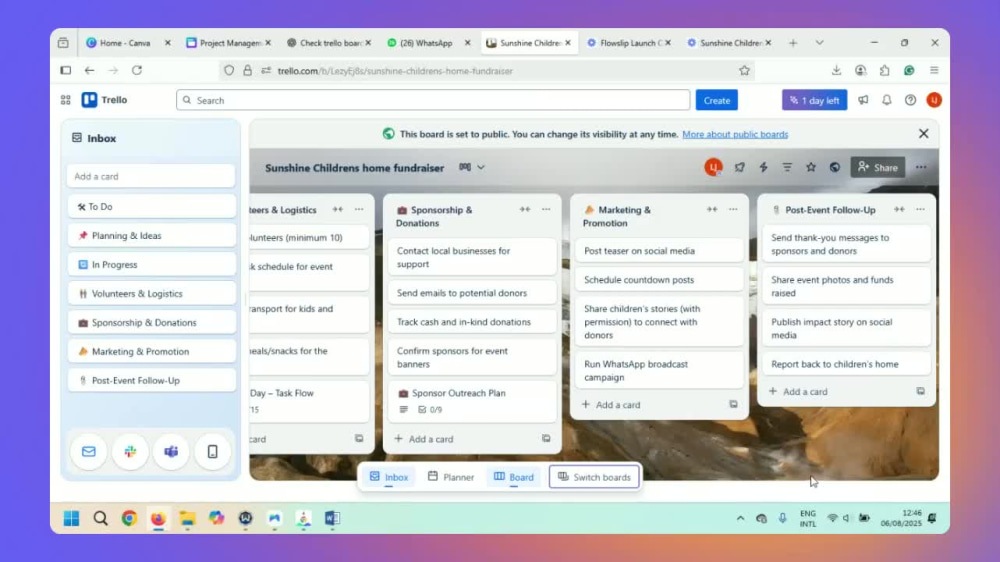Open the board filter icon
This screenshot has height=562, width=1000.
pyautogui.click(x=787, y=167)
